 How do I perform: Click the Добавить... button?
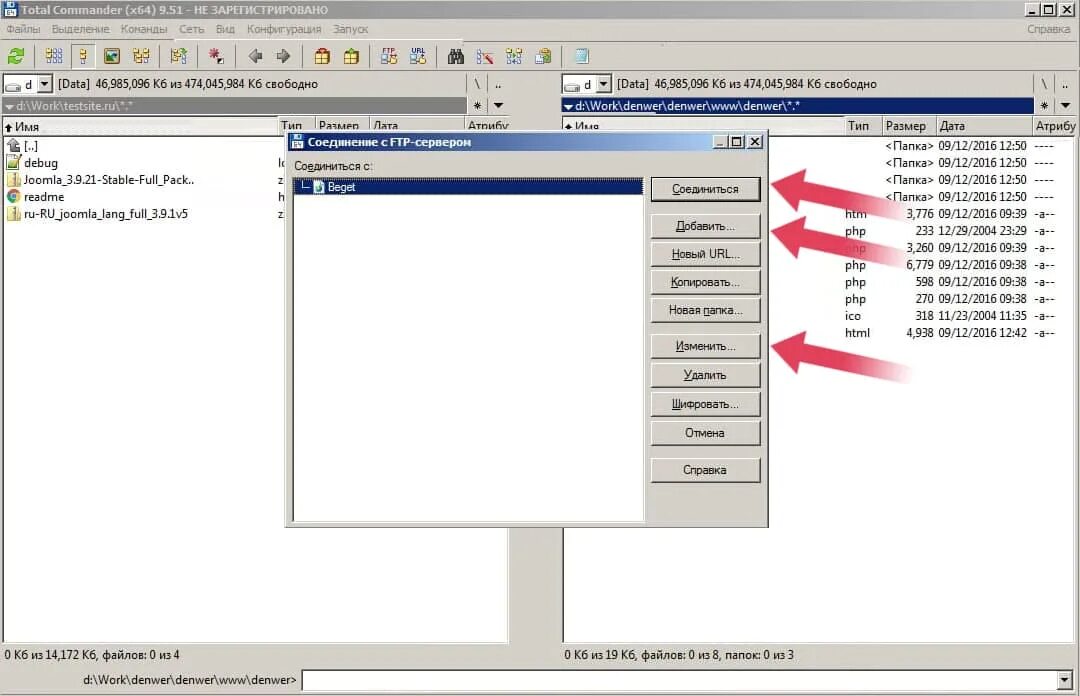(705, 226)
